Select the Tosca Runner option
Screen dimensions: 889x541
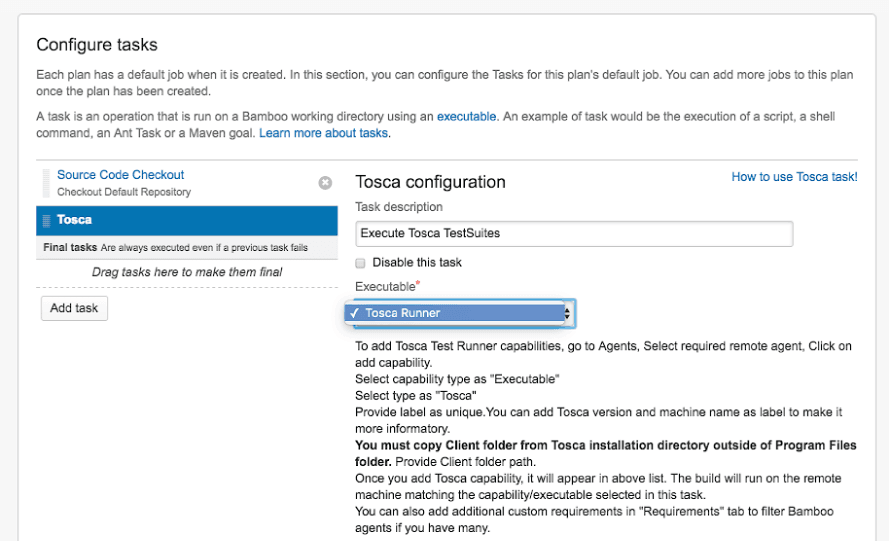point(402,313)
